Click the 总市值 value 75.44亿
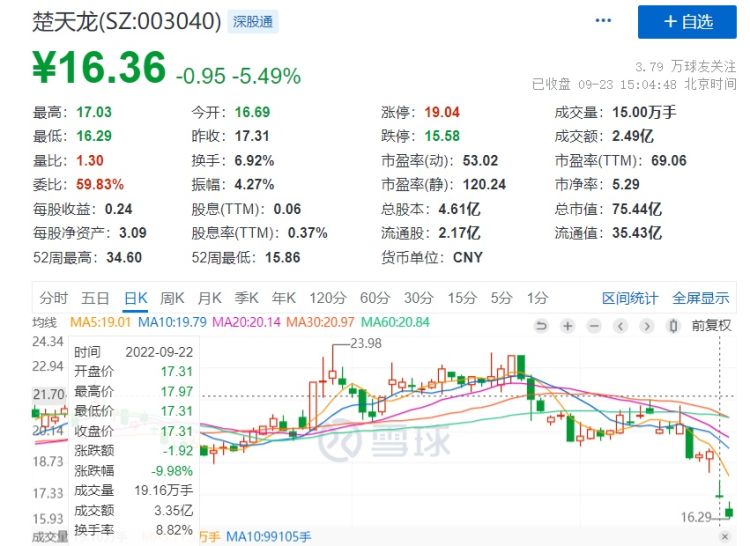 point(637,209)
